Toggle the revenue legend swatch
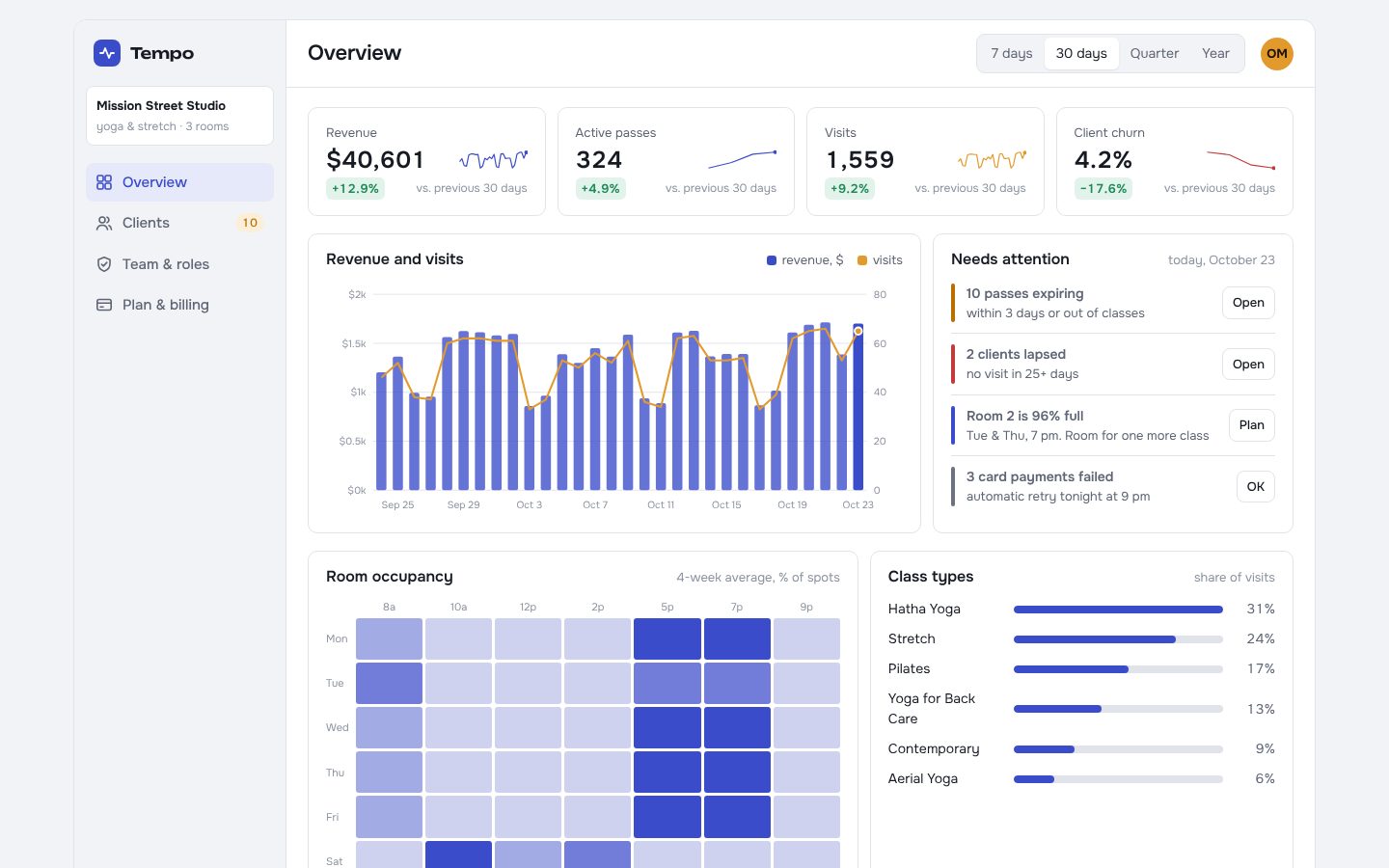Image resolution: width=1389 pixels, height=868 pixels. pyautogui.click(x=772, y=260)
